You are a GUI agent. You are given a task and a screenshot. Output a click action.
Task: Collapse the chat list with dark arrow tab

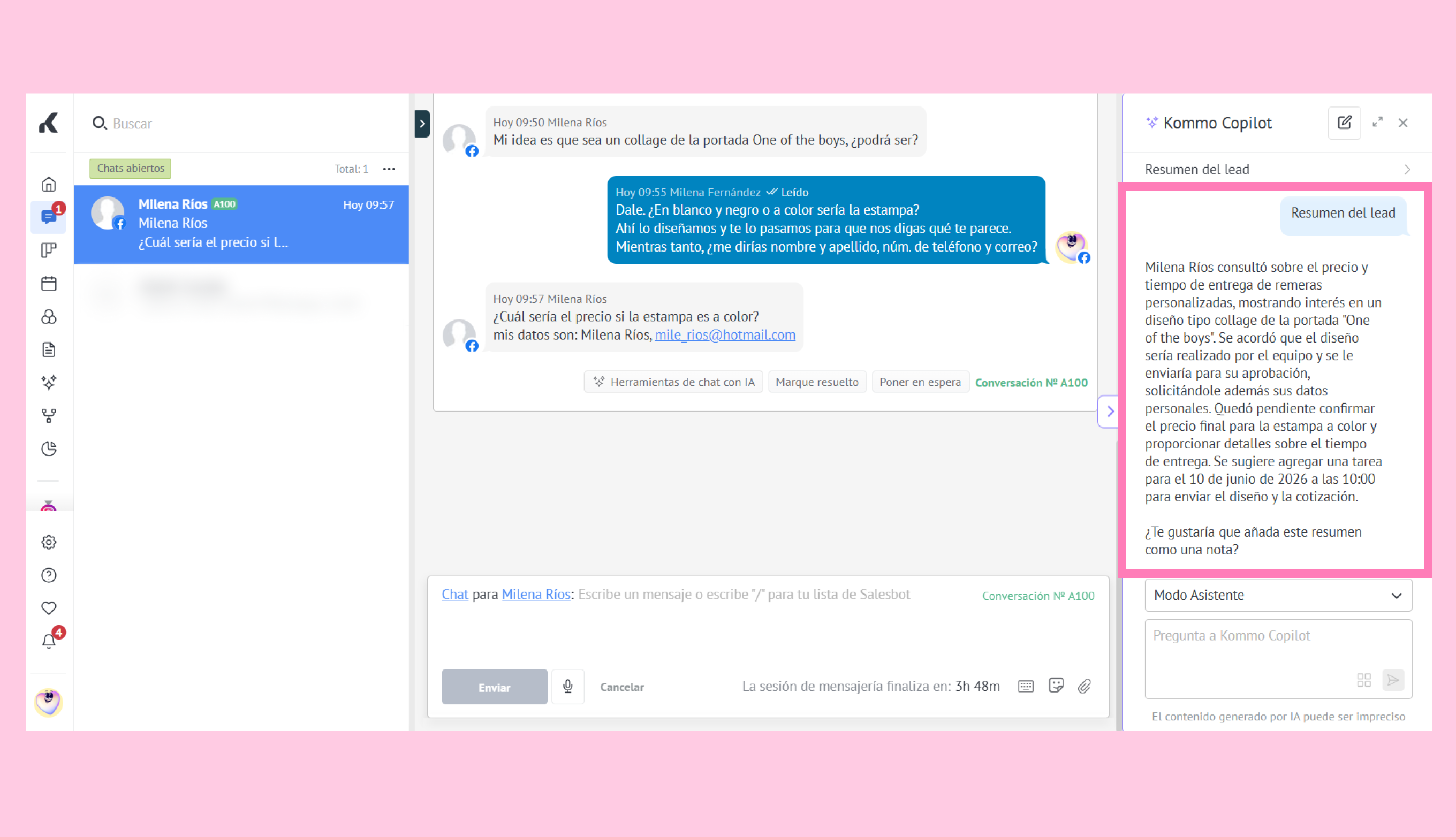click(x=422, y=124)
